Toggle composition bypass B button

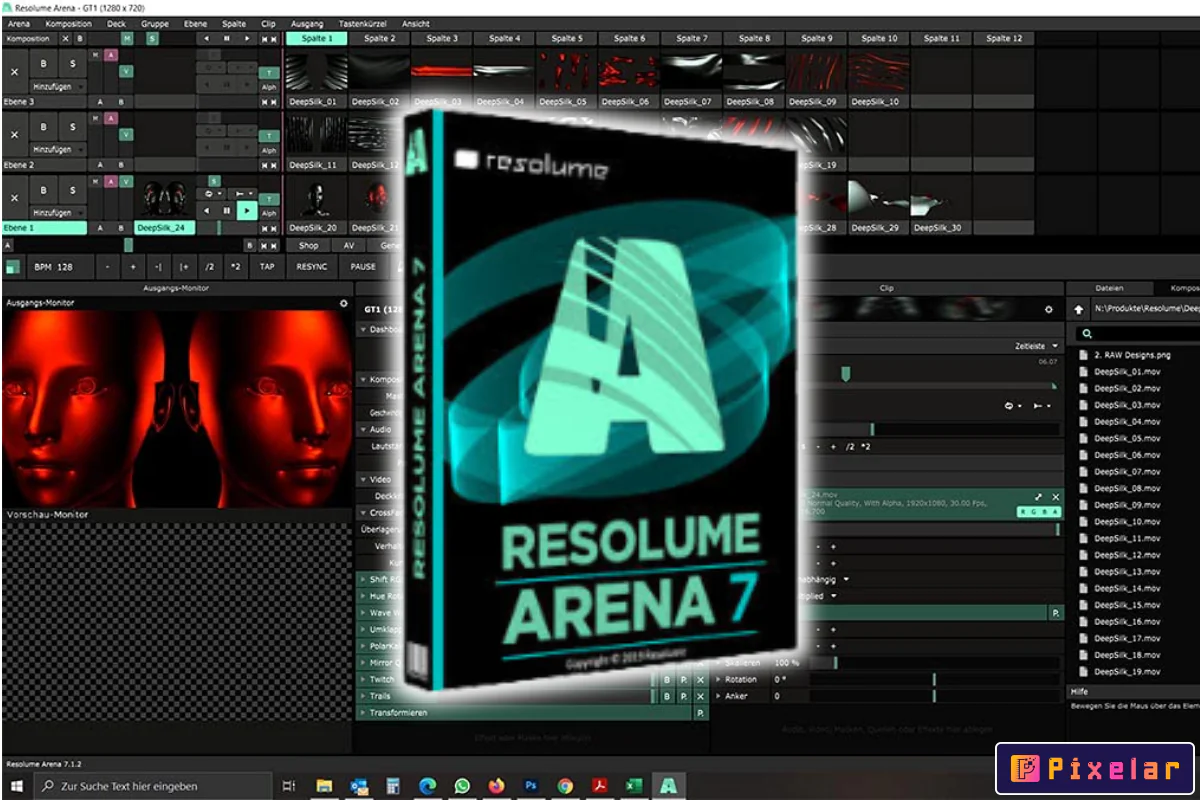click(x=80, y=38)
